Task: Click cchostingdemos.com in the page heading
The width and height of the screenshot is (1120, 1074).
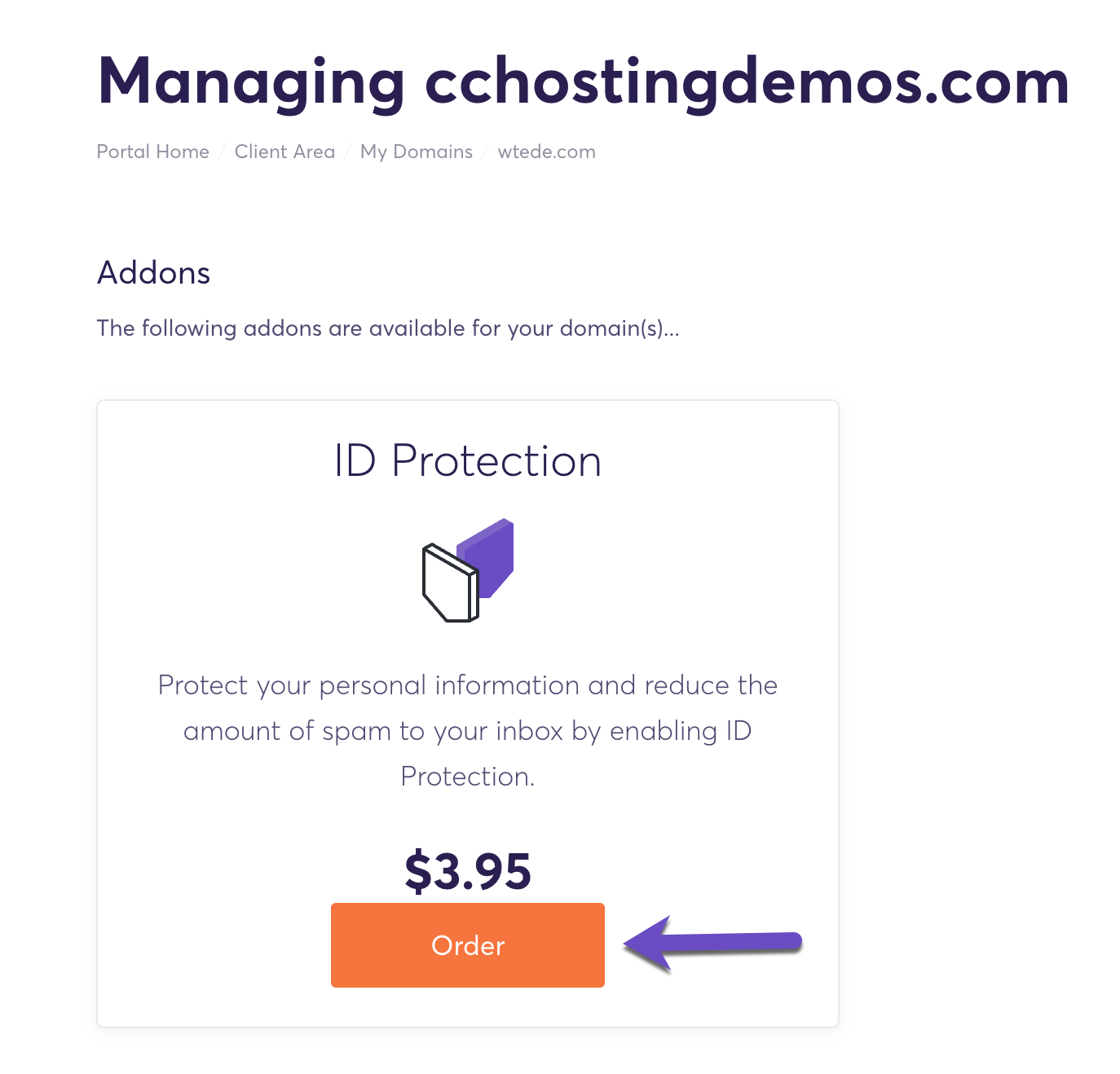Action: pyautogui.click(x=746, y=81)
